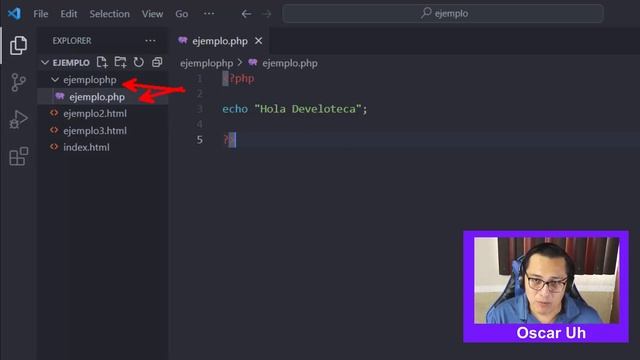The image size is (640, 360).
Task: Open the Extensions view
Action: 19,156
